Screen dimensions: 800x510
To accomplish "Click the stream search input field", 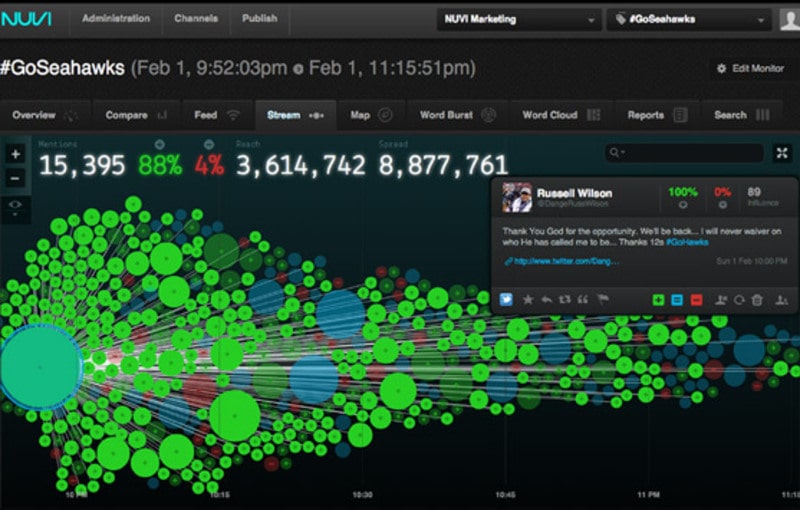I will click(684, 152).
